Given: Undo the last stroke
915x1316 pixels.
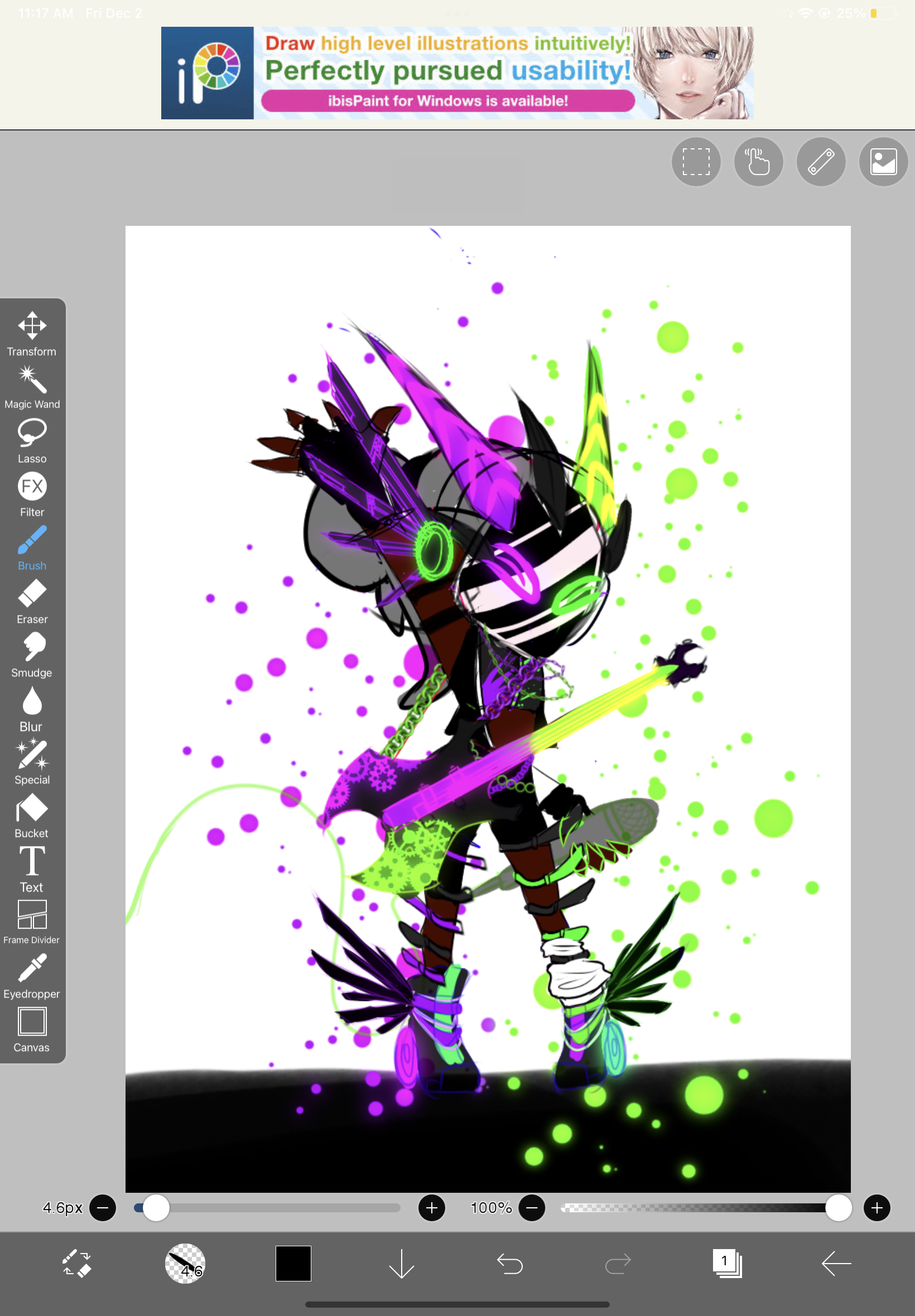Looking at the screenshot, I should click(x=509, y=1263).
